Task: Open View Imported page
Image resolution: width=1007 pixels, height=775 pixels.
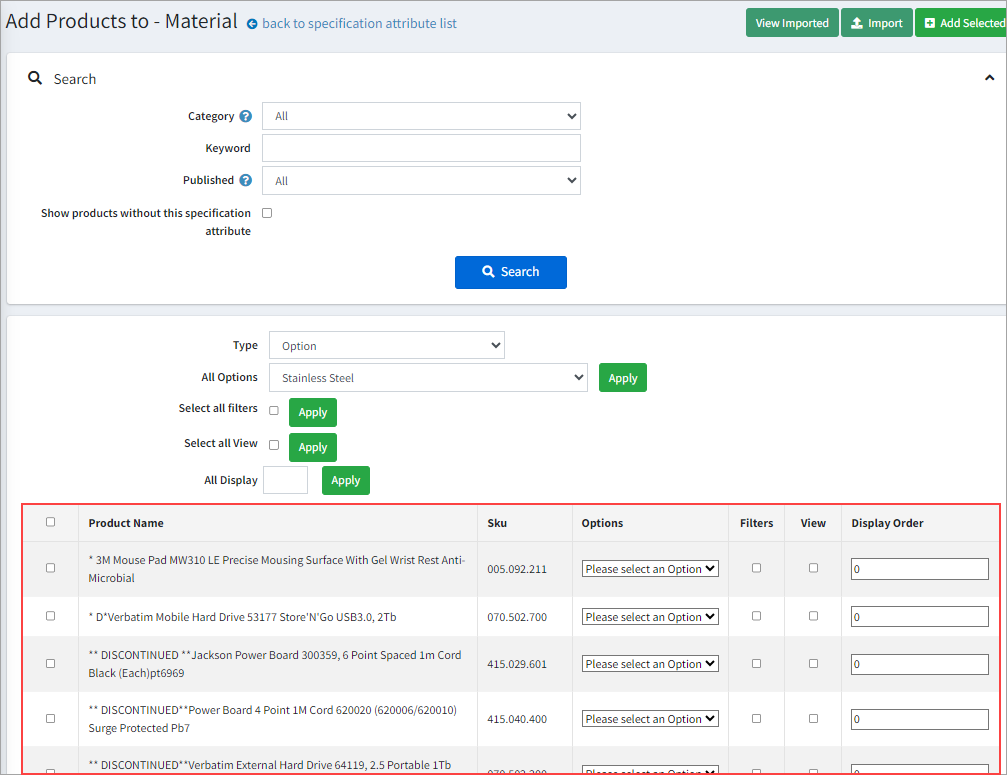Action: coord(791,23)
